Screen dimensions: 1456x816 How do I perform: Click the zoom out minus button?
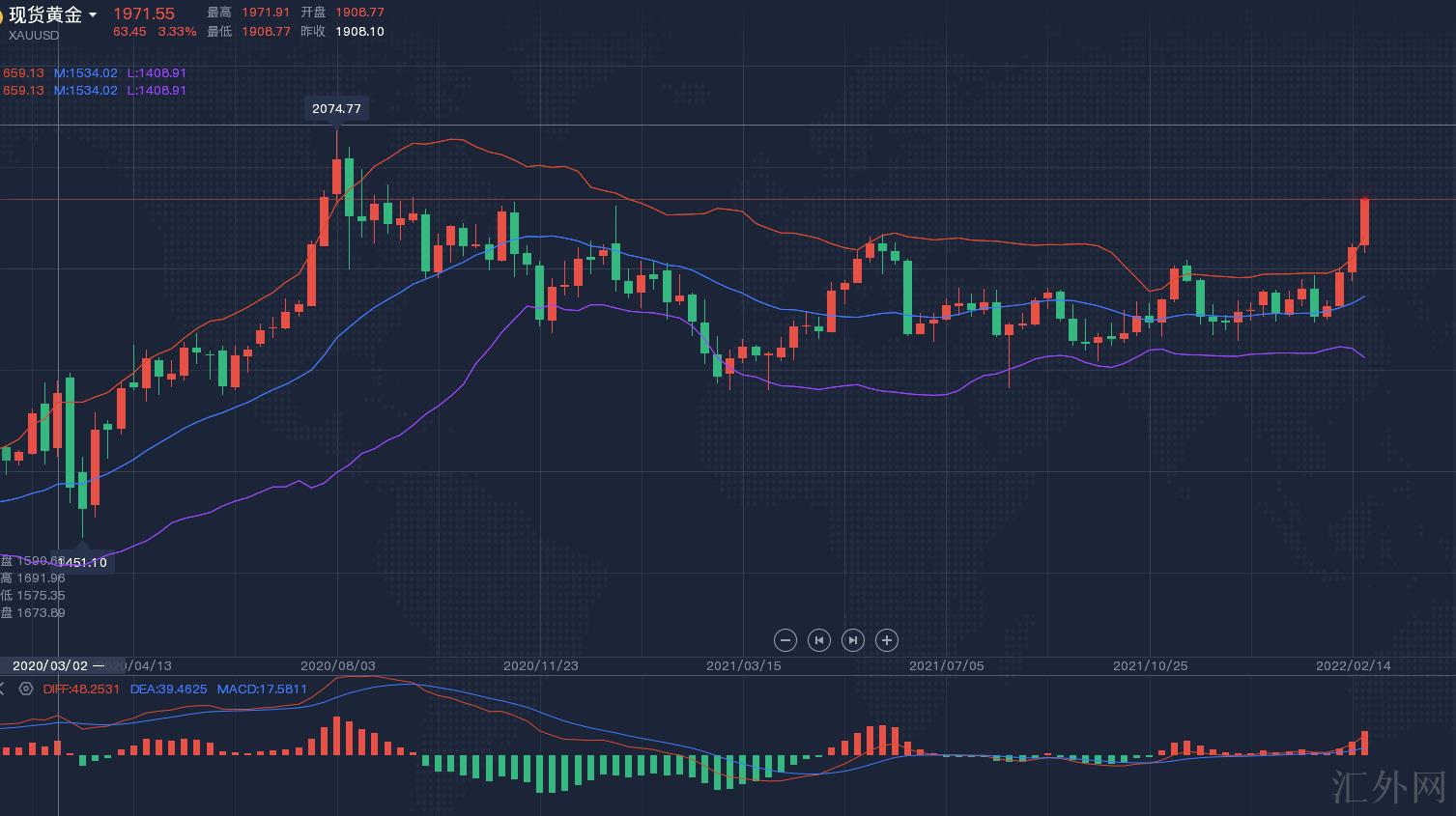pyautogui.click(x=785, y=640)
